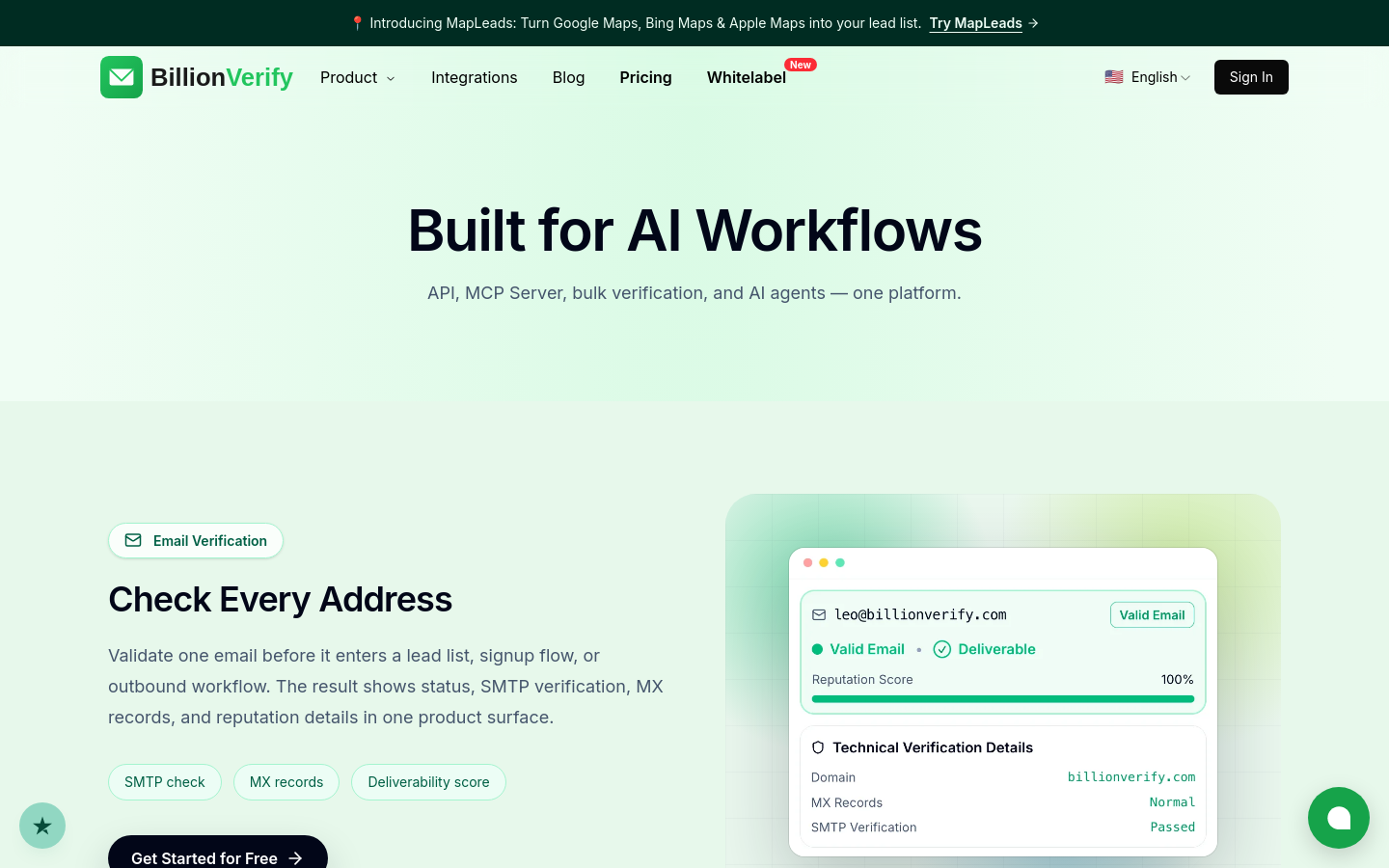This screenshot has height=868, width=1389.
Task: Click the Built for AI Workflows headline
Action: point(694,231)
